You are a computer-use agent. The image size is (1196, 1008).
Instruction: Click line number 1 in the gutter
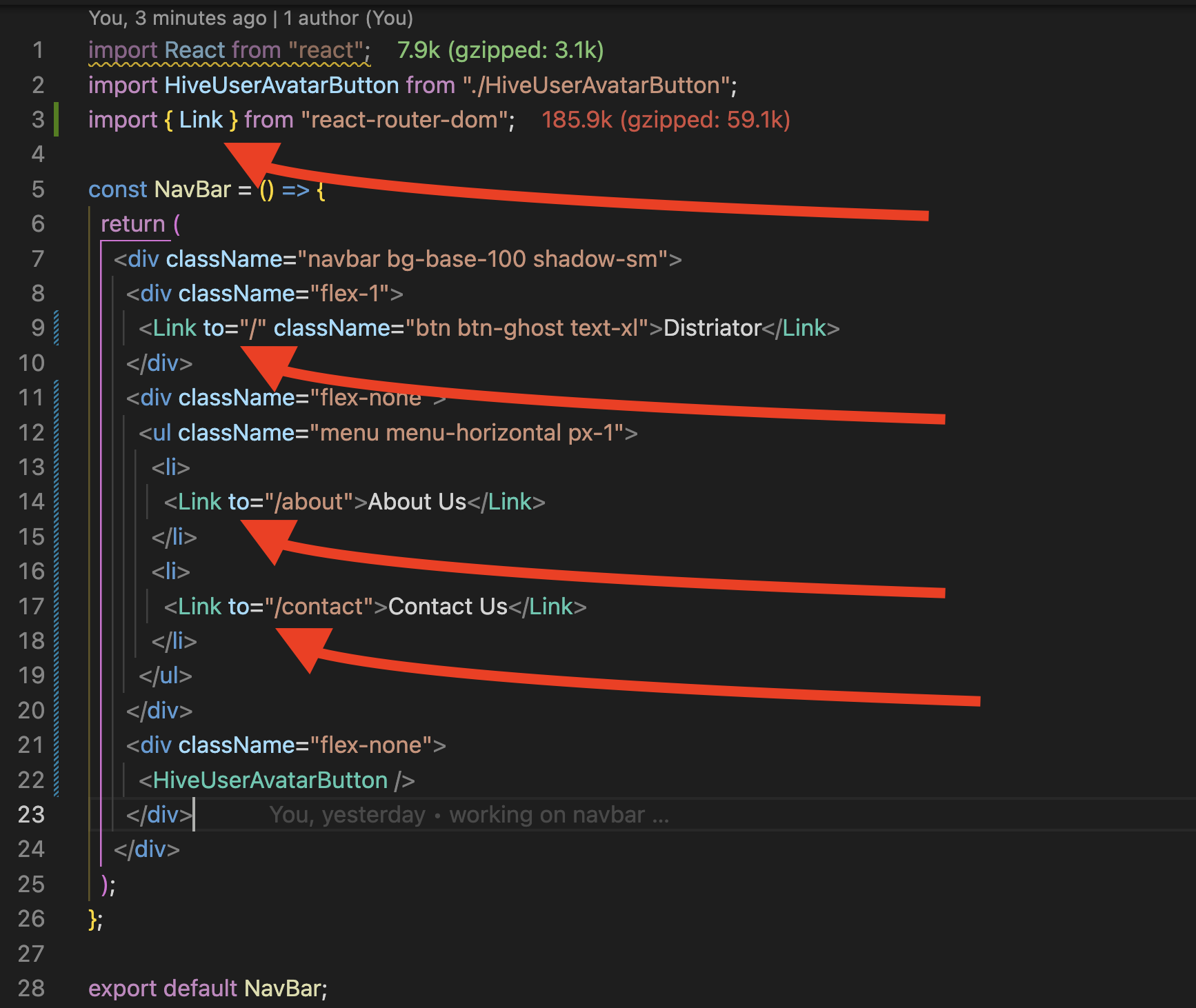[38, 50]
